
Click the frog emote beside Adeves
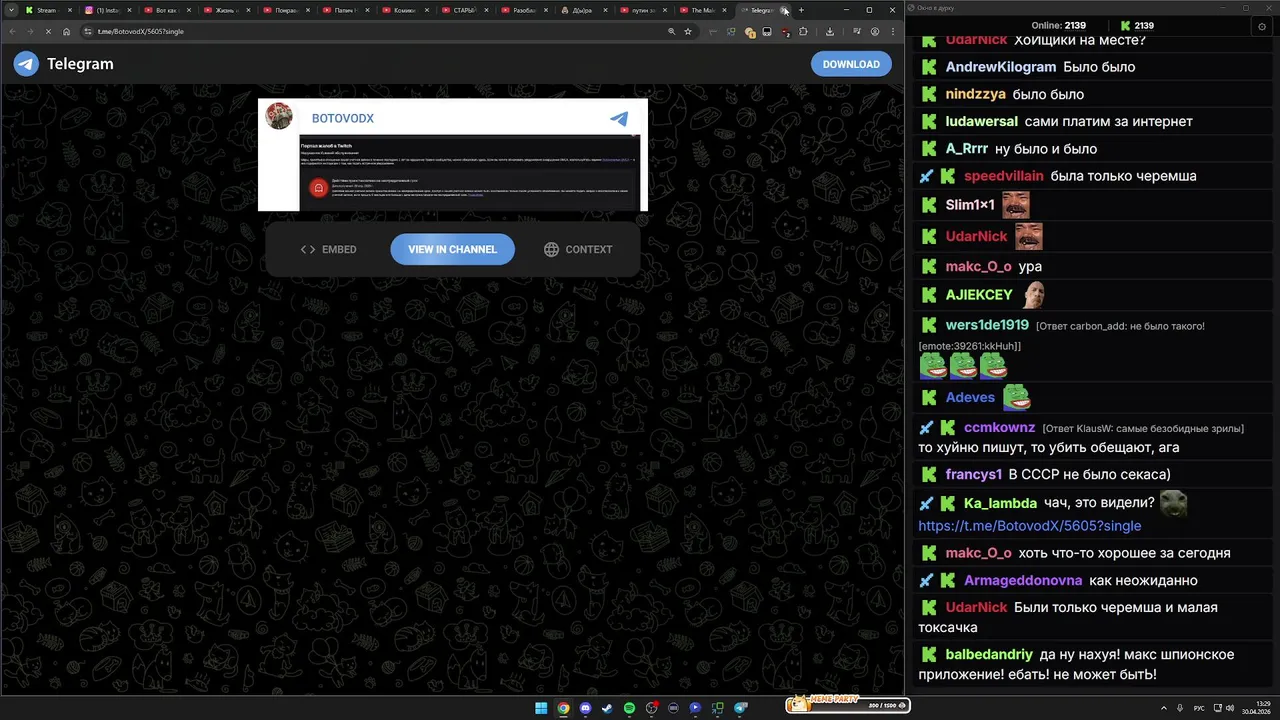1017,397
